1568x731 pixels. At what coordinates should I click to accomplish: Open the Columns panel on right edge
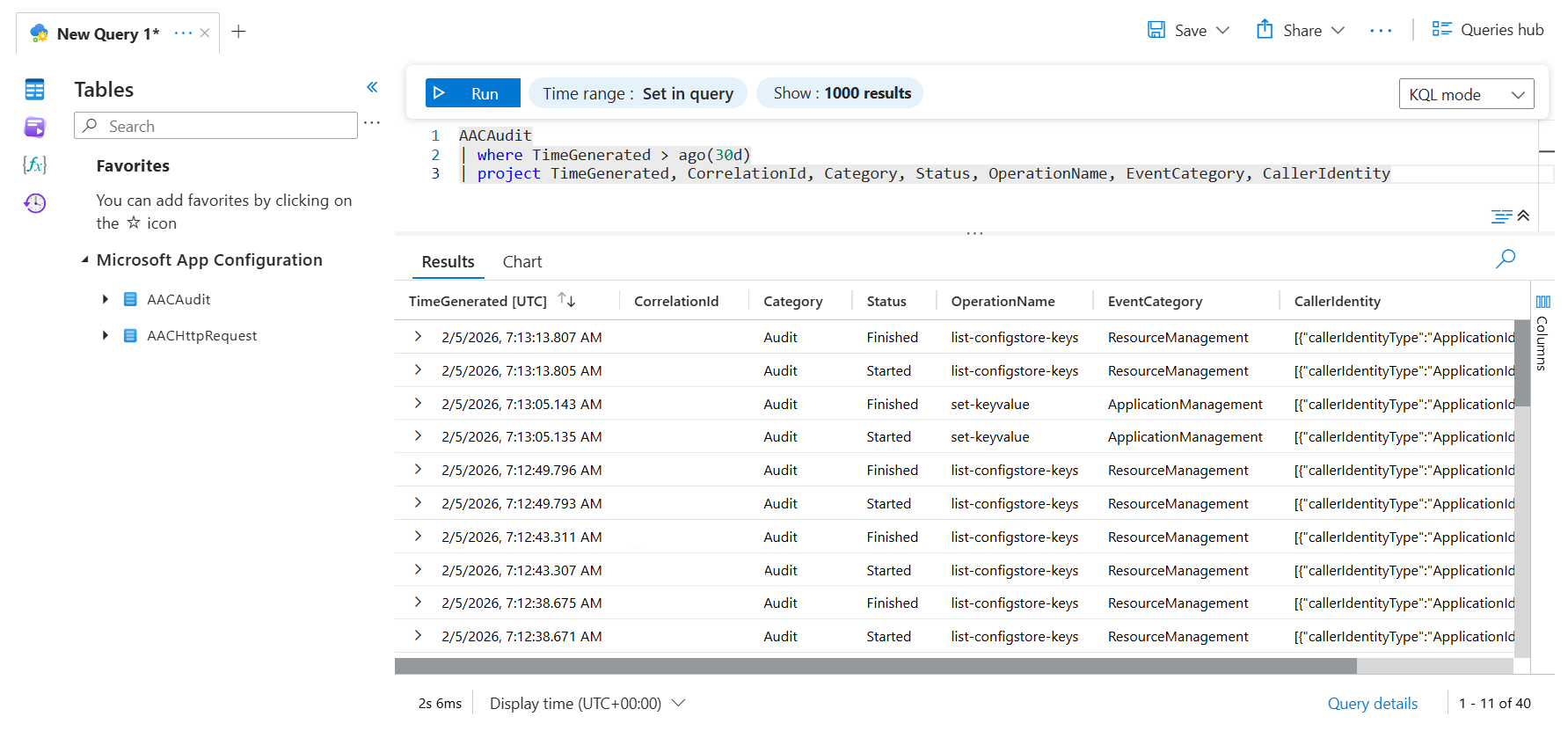[1542, 334]
